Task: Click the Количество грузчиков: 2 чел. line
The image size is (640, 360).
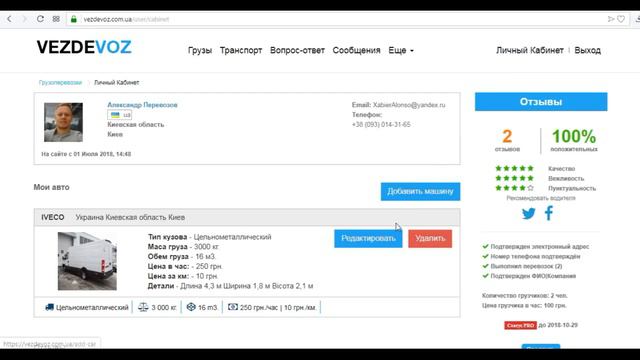Action: (524, 296)
